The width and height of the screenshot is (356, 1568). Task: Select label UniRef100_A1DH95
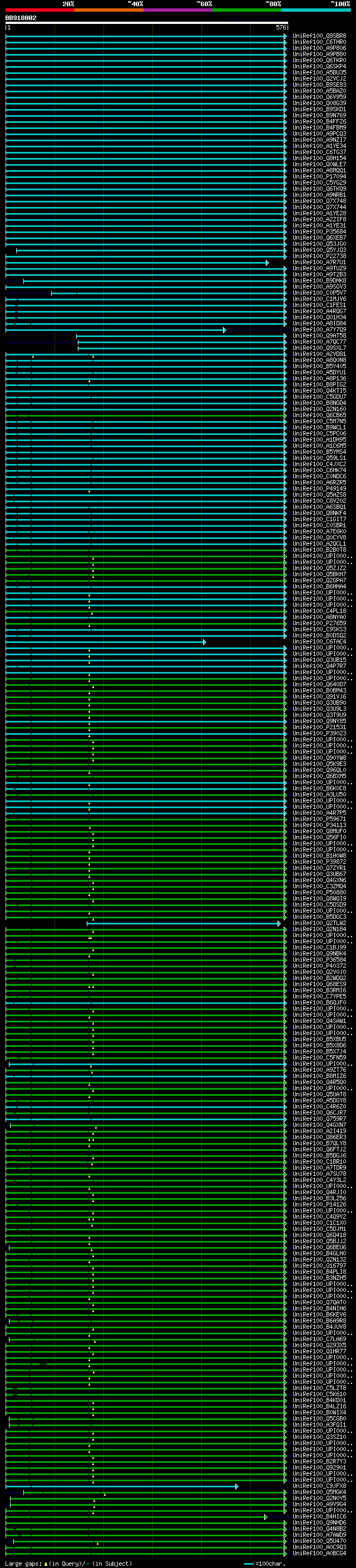[319, 439]
